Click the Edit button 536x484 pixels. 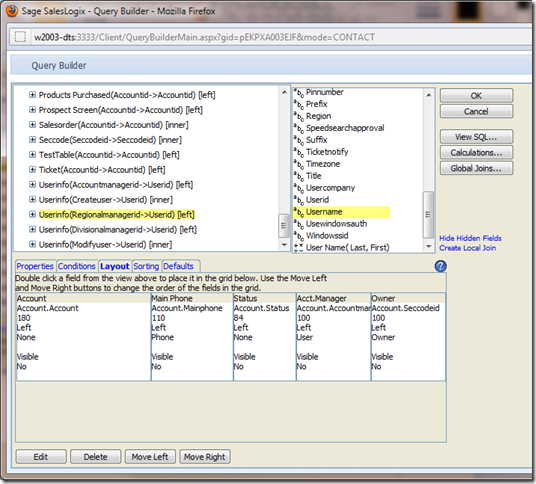(x=41, y=457)
